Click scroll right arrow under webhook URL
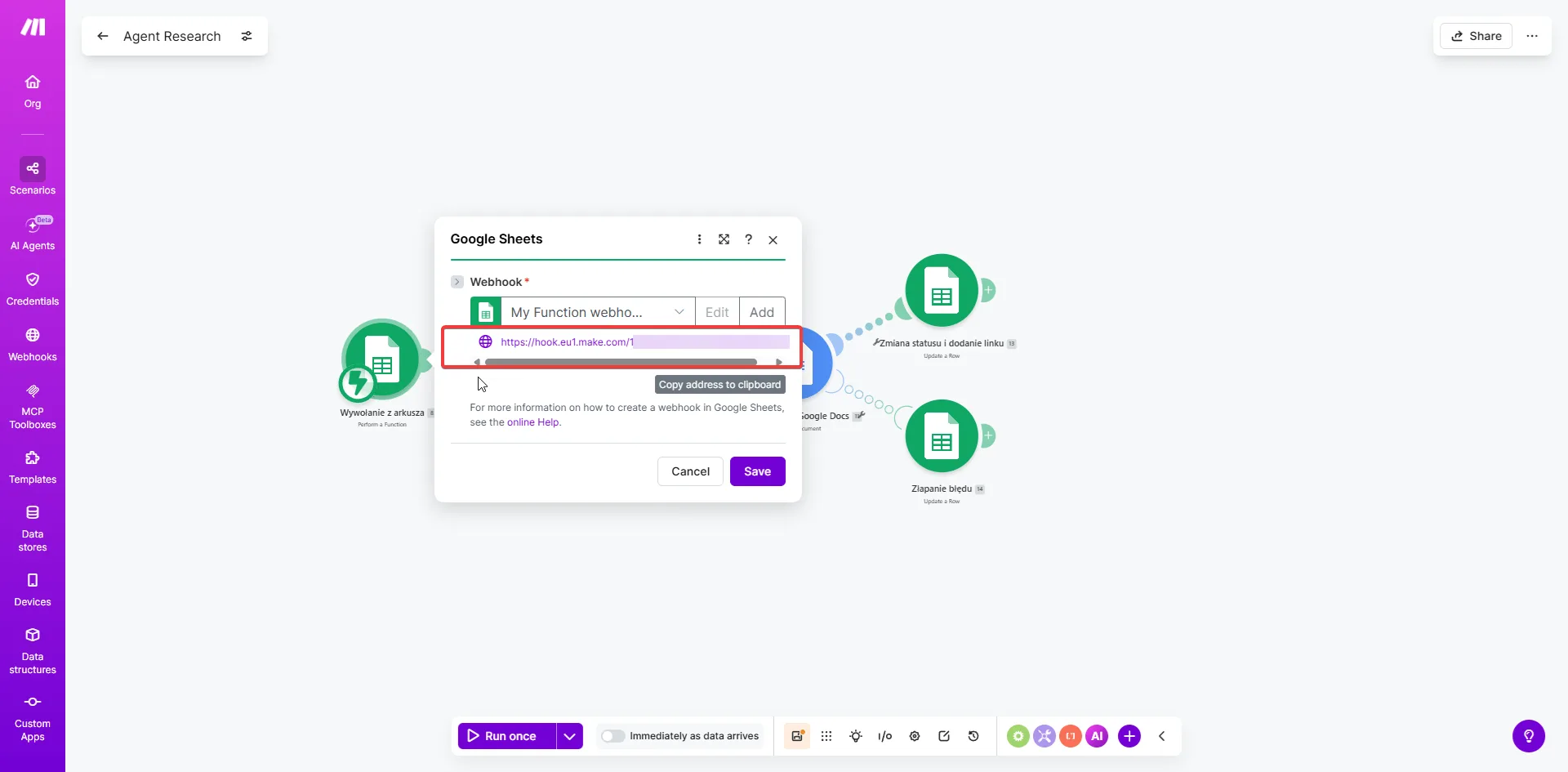 779,362
